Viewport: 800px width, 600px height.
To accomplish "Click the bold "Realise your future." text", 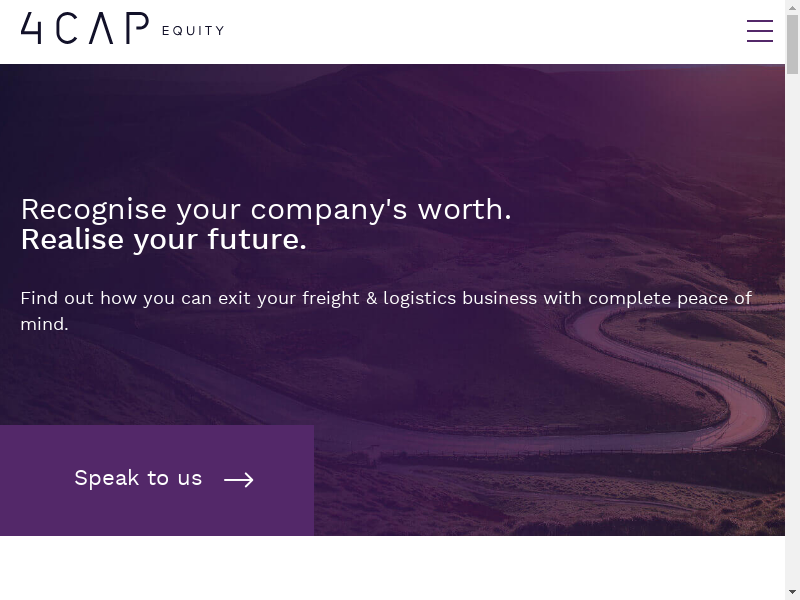I will tap(164, 240).
